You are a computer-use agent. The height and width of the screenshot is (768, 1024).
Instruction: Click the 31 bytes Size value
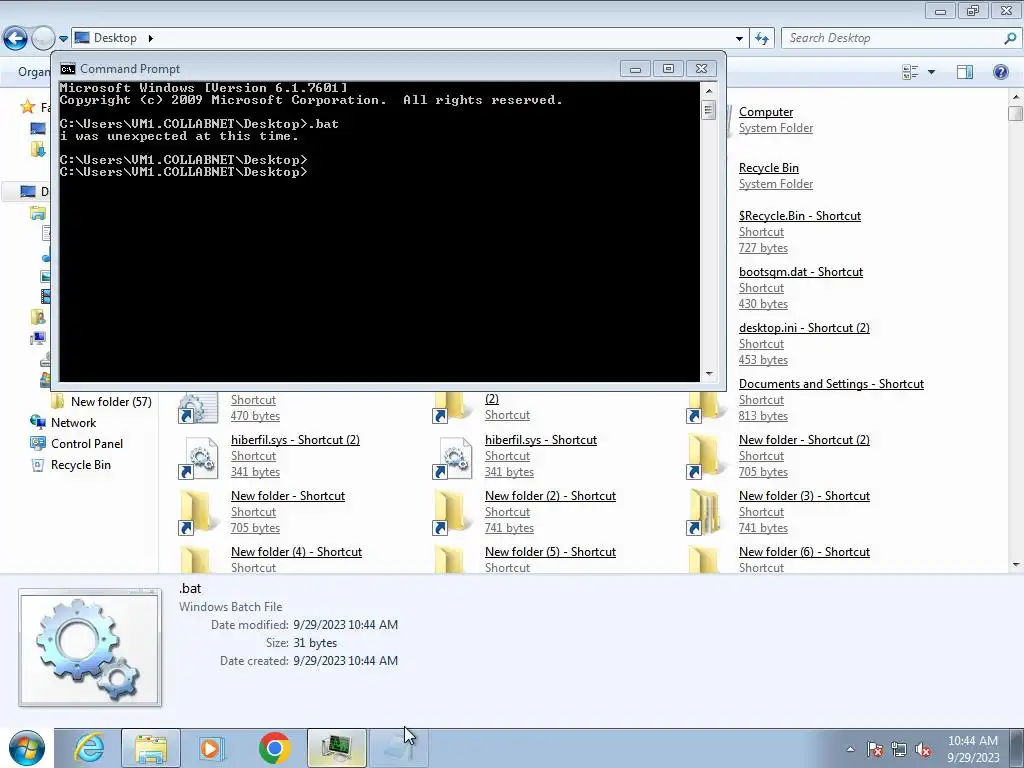[315, 643]
